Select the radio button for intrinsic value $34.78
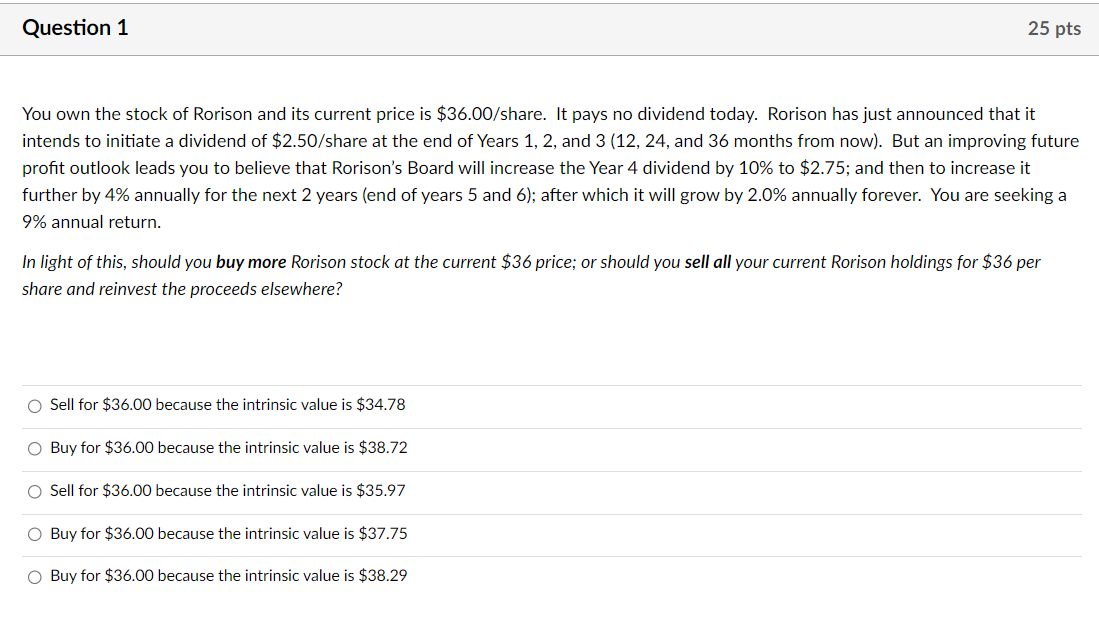1099x619 pixels. point(35,405)
